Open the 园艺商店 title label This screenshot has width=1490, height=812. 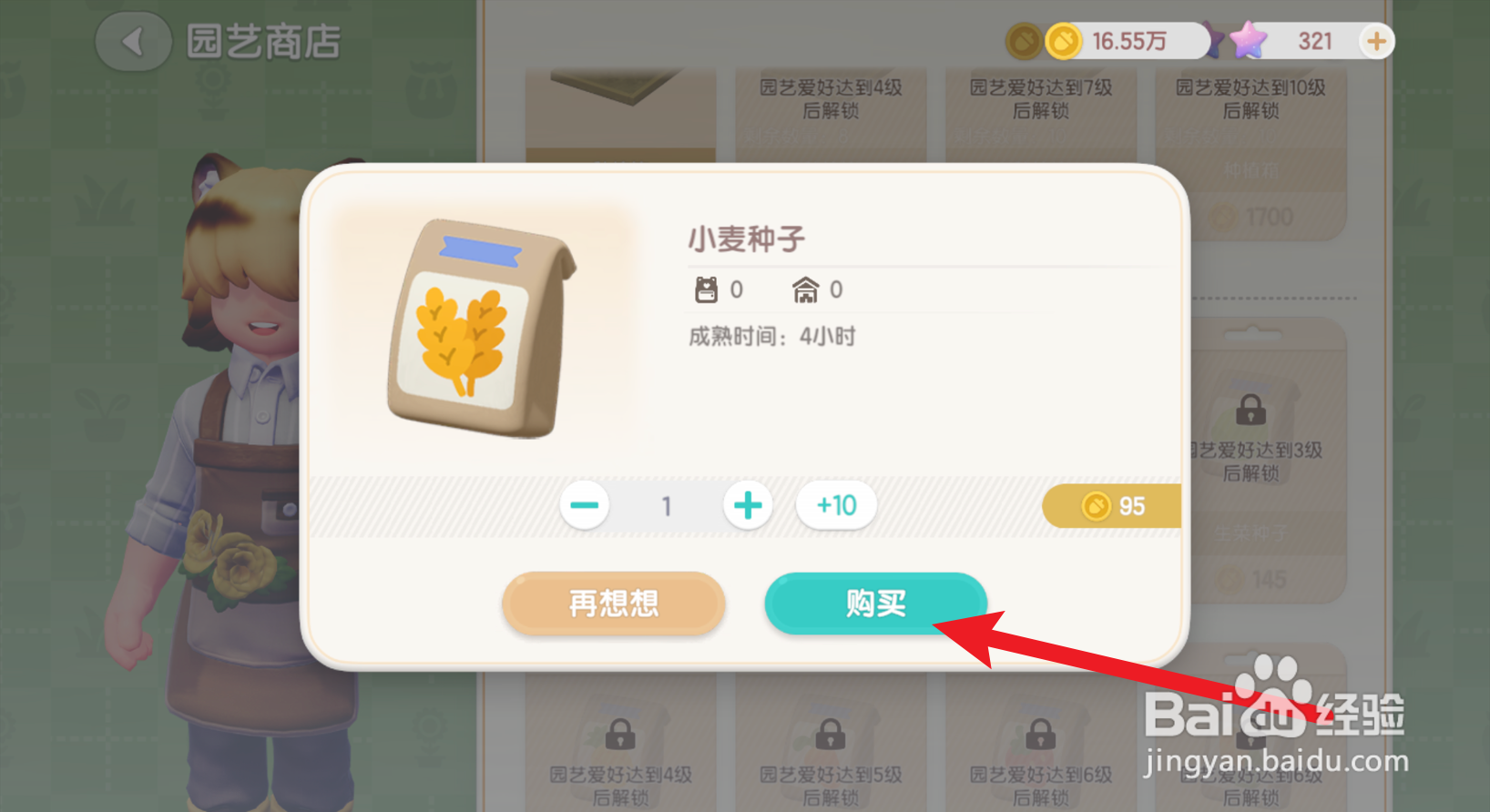click(x=263, y=42)
